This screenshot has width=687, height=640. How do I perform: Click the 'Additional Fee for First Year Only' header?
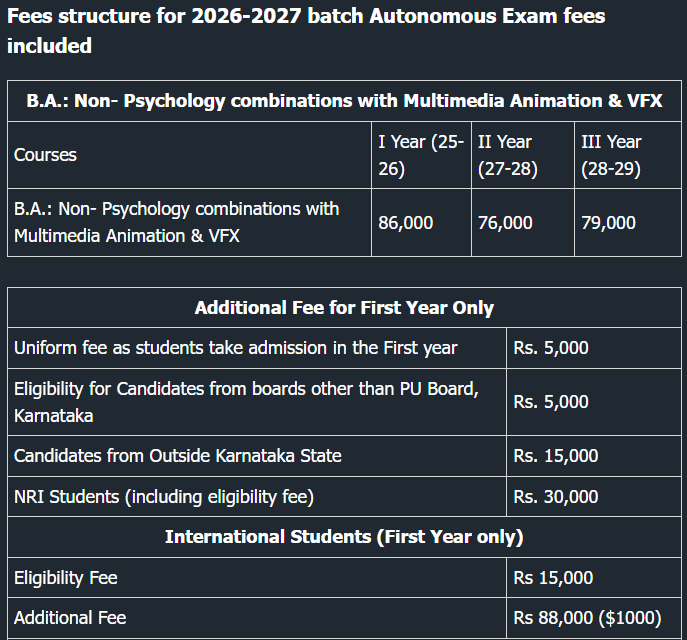[344, 308]
